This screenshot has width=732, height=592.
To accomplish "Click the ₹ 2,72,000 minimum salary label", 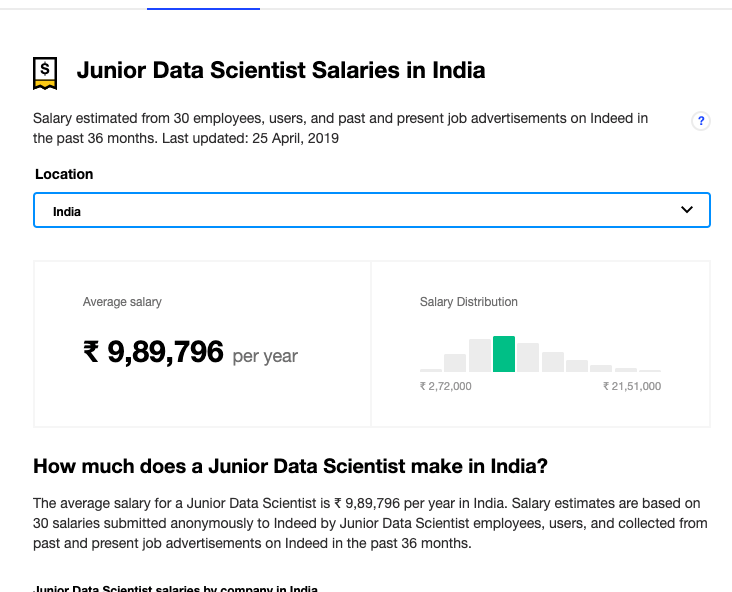I will (x=445, y=386).
